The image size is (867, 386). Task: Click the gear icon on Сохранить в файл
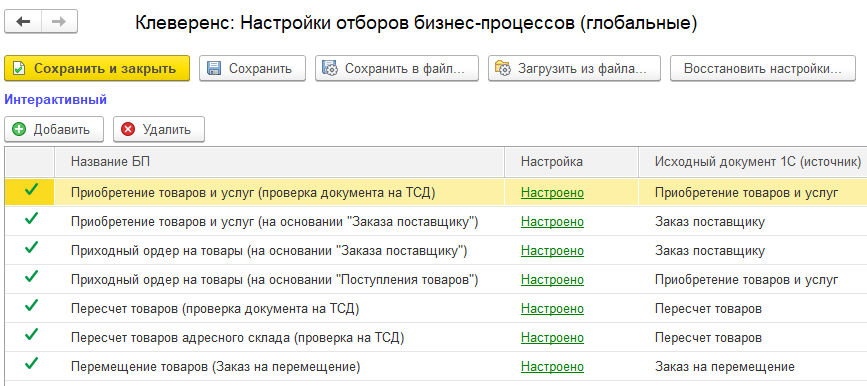[330, 69]
